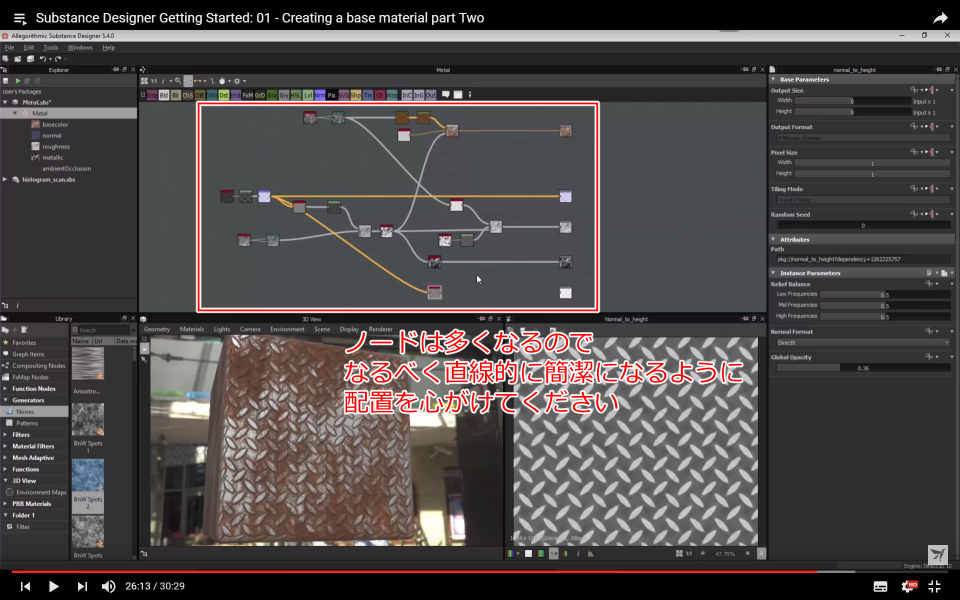The image size is (960, 600).
Task: Click the graph zoom magnifier icon
Action: click(x=178, y=81)
